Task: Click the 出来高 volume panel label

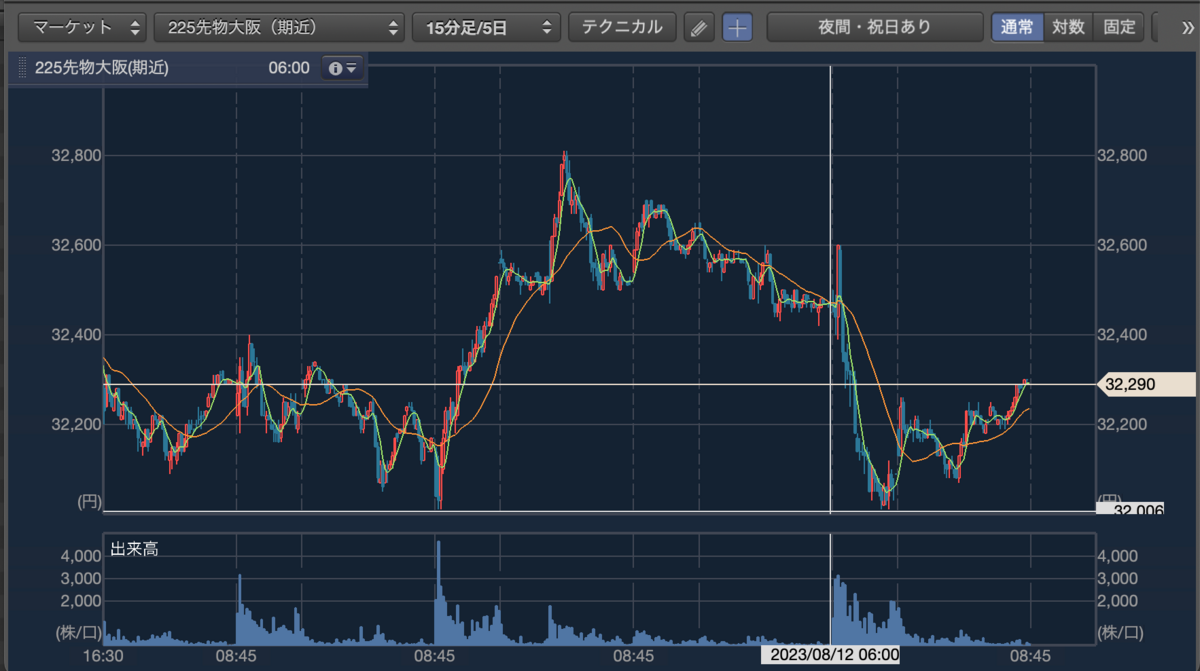Action: [x=133, y=548]
